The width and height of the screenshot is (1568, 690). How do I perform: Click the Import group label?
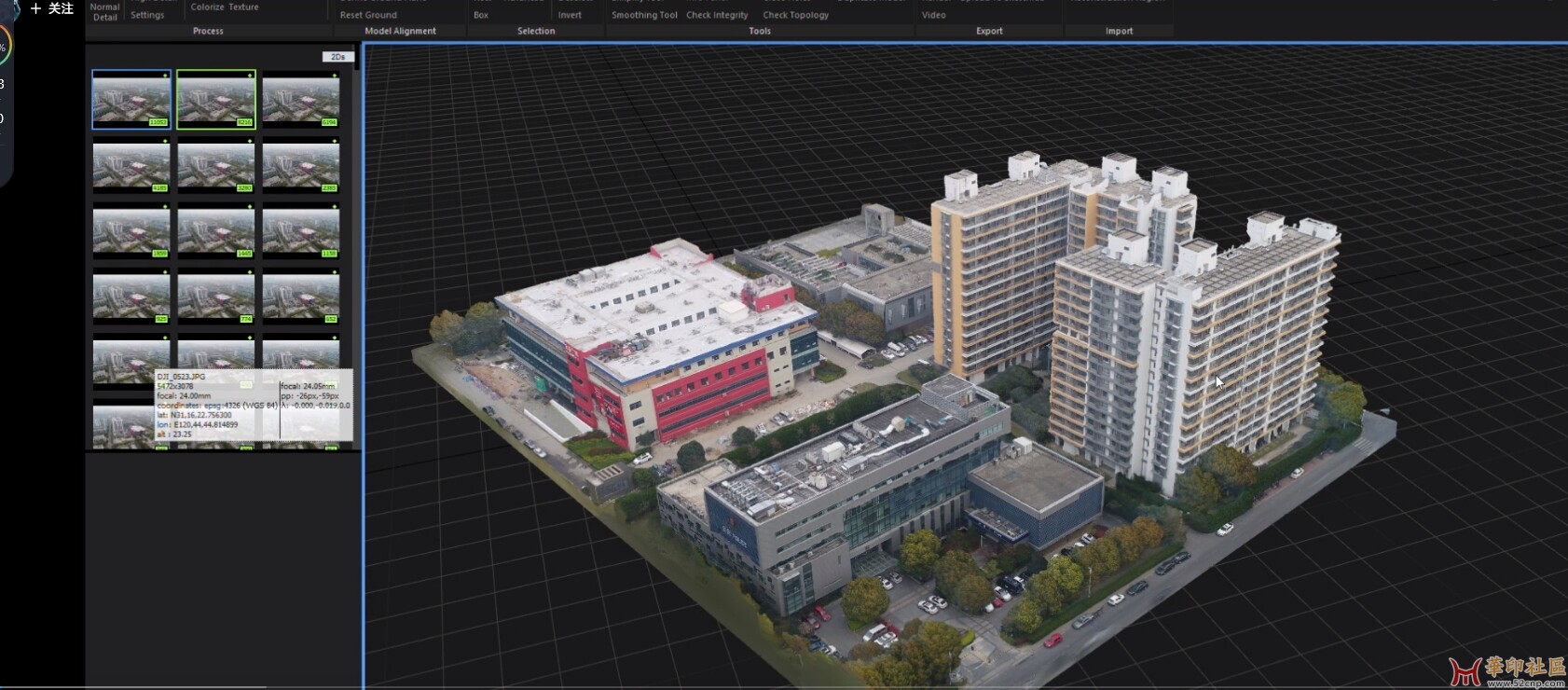pos(1120,31)
